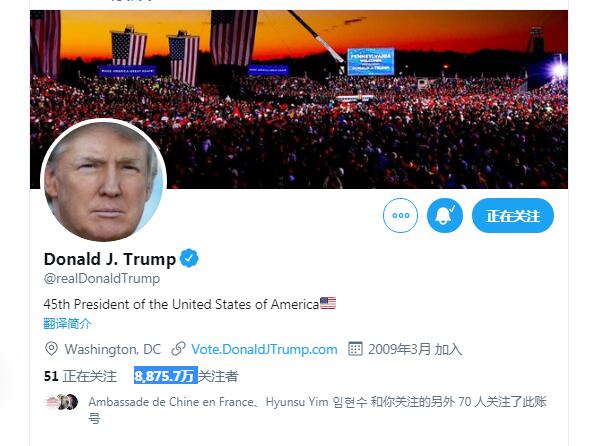Click the mutual followers avatar cluster
Image resolution: width=595 pixels, height=446 pixels.
pyautogui.click(x=61, y=402)
